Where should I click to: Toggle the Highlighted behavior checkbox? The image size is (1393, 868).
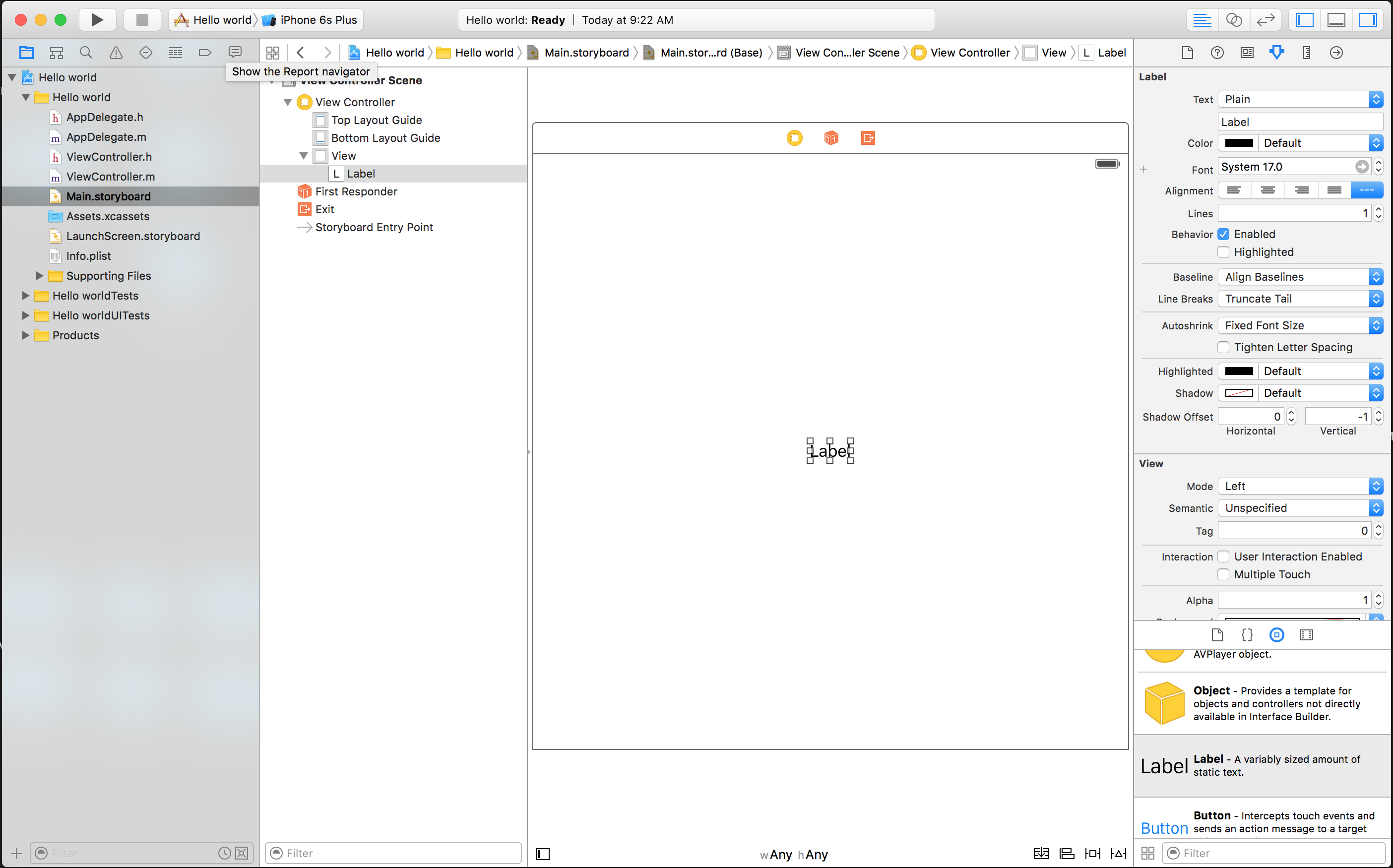point(1224,252)
